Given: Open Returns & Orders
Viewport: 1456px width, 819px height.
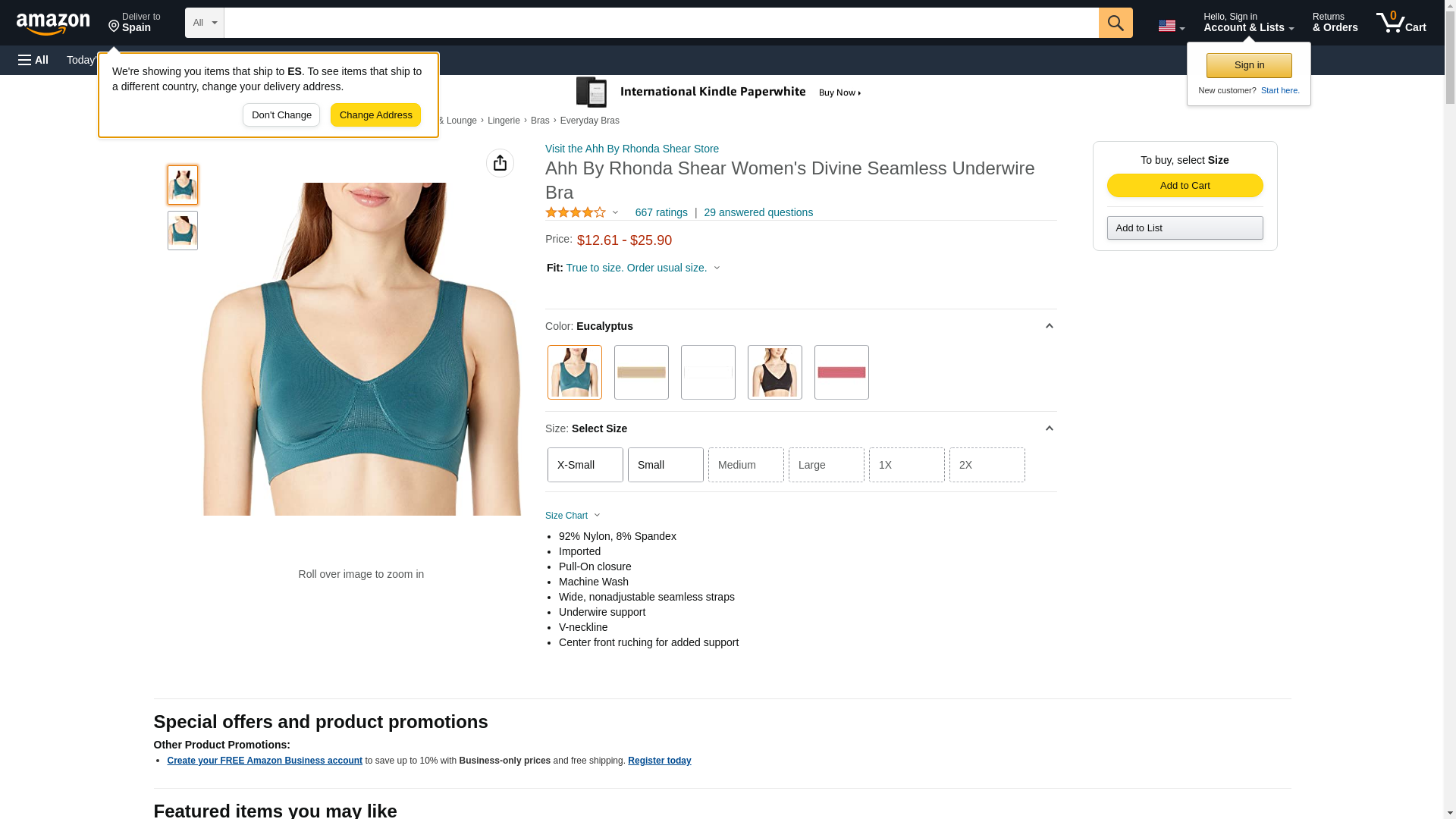Looking at the screenshot, I should [1335, 23].
